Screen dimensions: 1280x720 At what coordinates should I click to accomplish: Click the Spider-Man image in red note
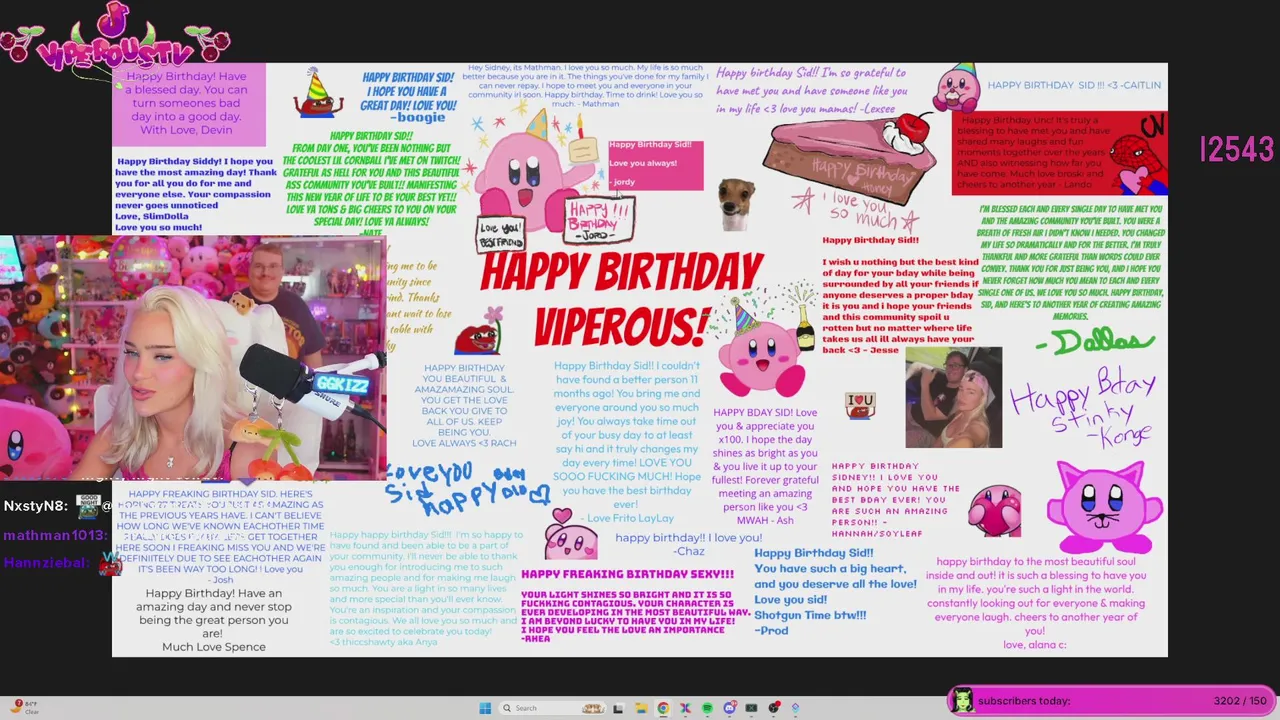pyautogui.click(x=1142, y=152)
